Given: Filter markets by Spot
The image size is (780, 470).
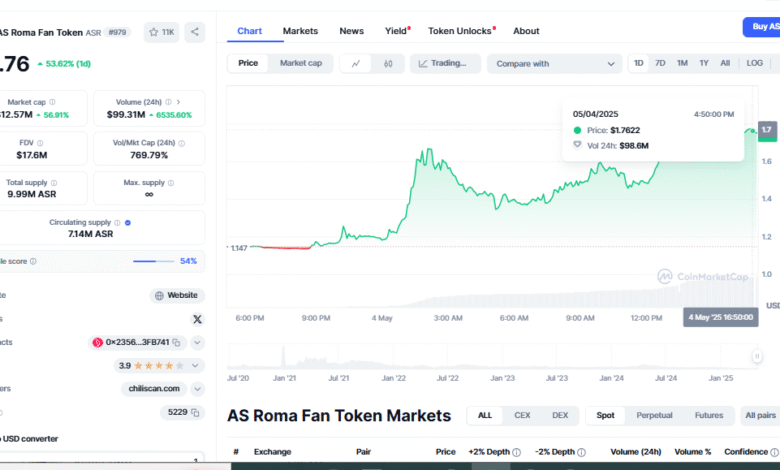Looking at the screenshot, I should click(x=605, y=415).
